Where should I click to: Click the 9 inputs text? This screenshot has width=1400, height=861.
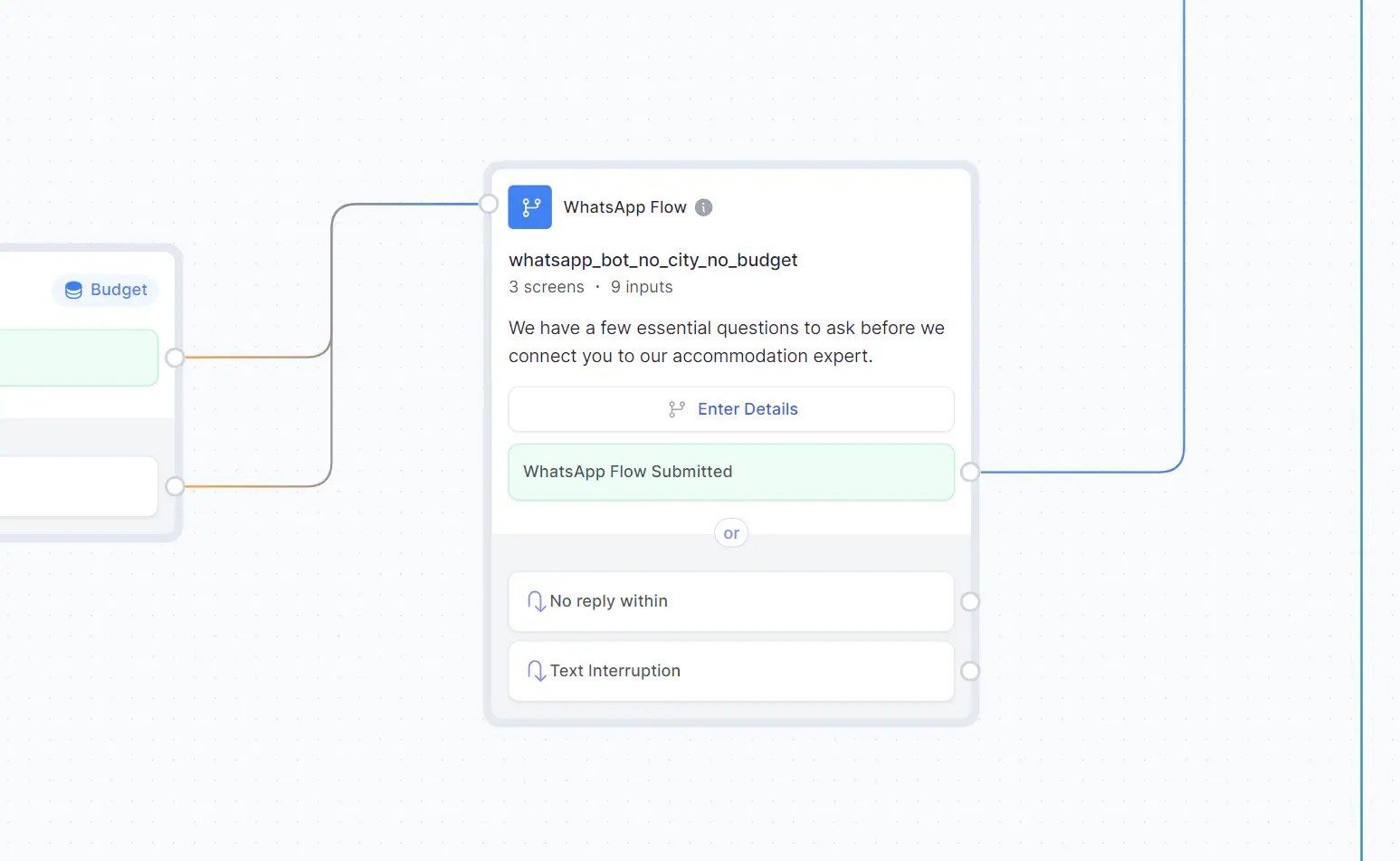point(642,287)
